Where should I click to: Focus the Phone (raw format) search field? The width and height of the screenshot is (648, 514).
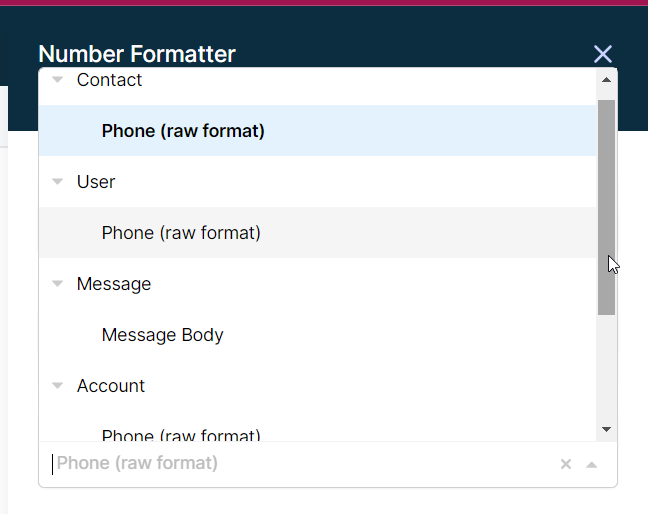[x=304, y=464]
